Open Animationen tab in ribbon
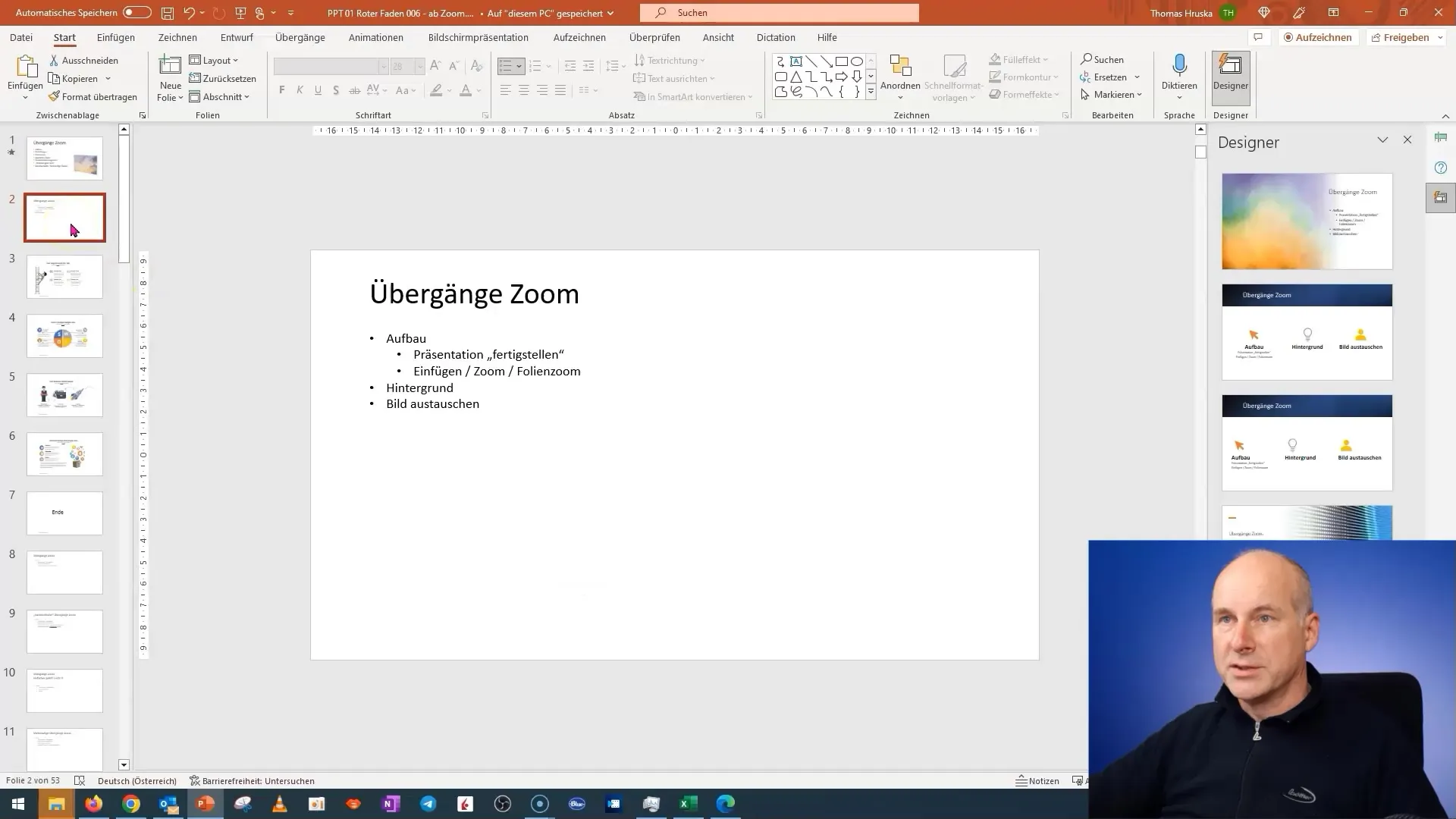Screen dimensions: 1456x819 coord(376,37)
